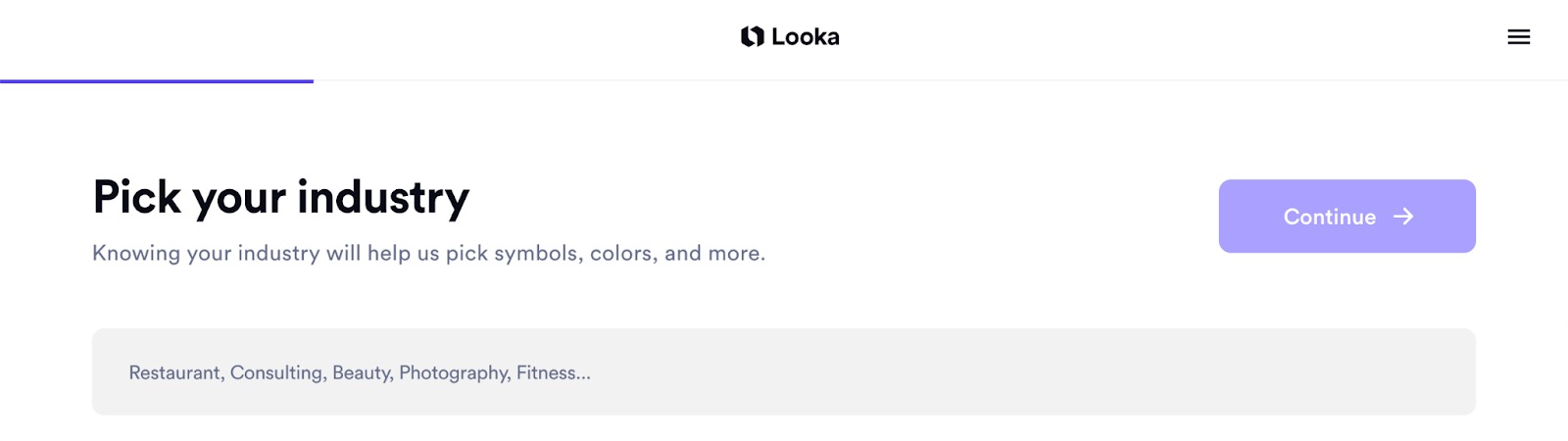The width and height of the screenshot is (1568, 441).
Task: Focus the industry search input field
Action: (x=784, y=372)
